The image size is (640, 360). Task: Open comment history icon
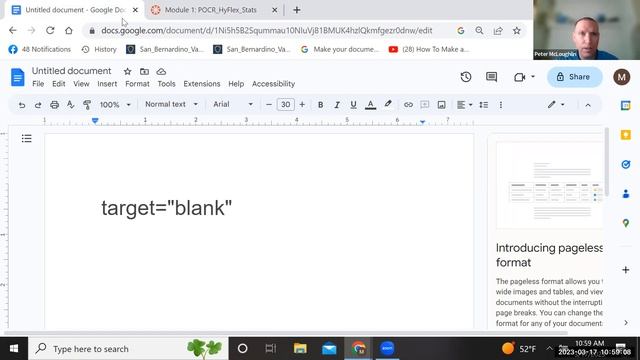491,77
